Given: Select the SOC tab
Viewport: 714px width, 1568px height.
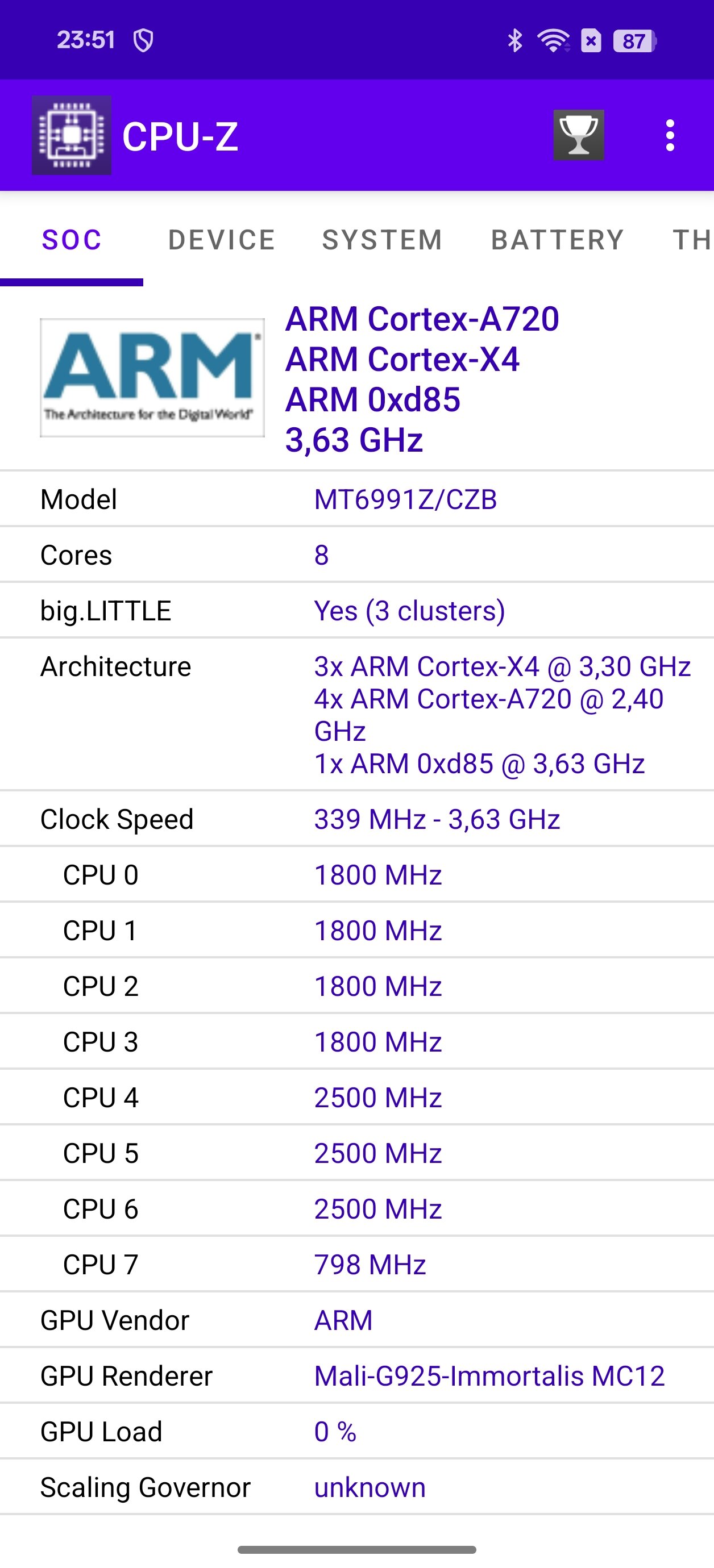Looking at the screenshot, I should pyautogui.click(x=71, y=240).
